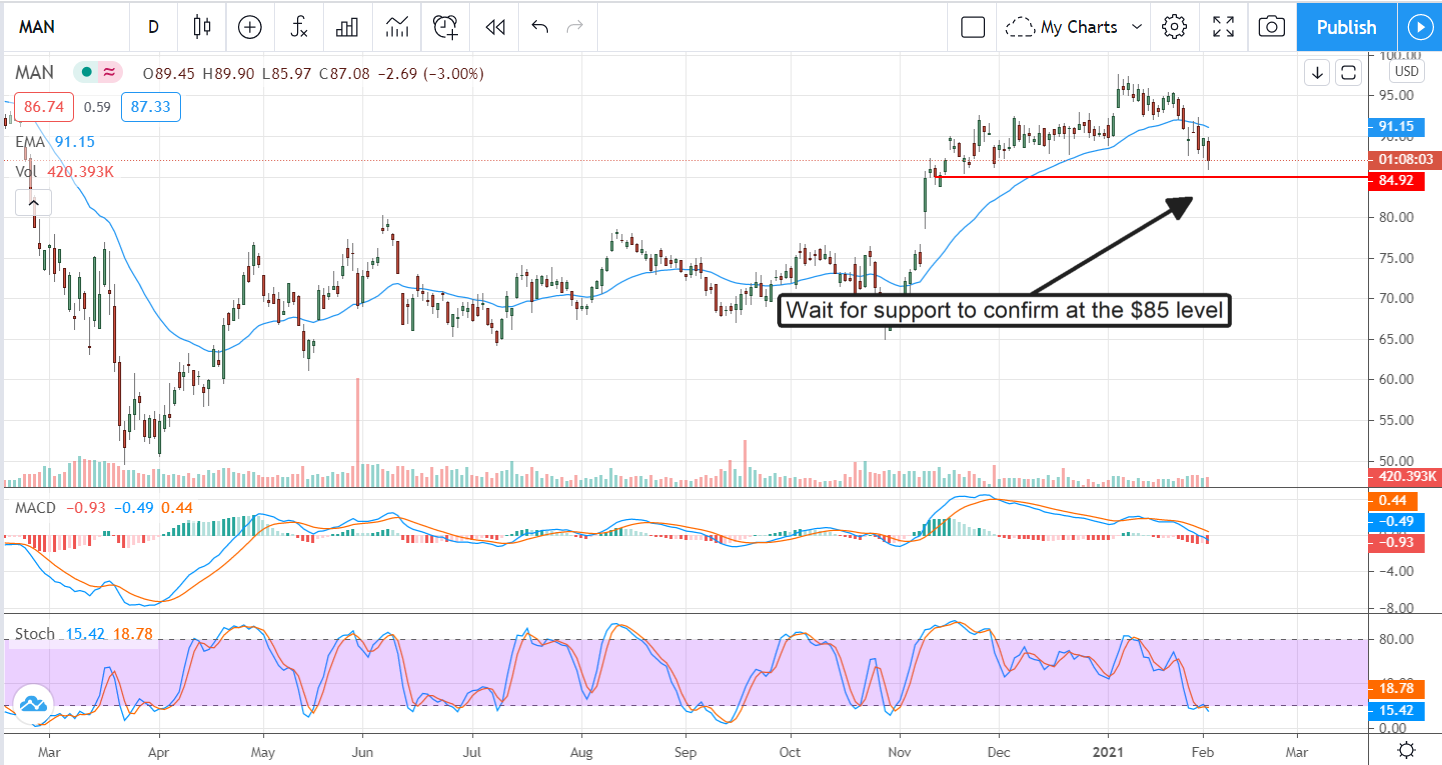Click the alarm clock Create Alert icon
Viewport: 1442px width, 765px height.
pos(446,27)
